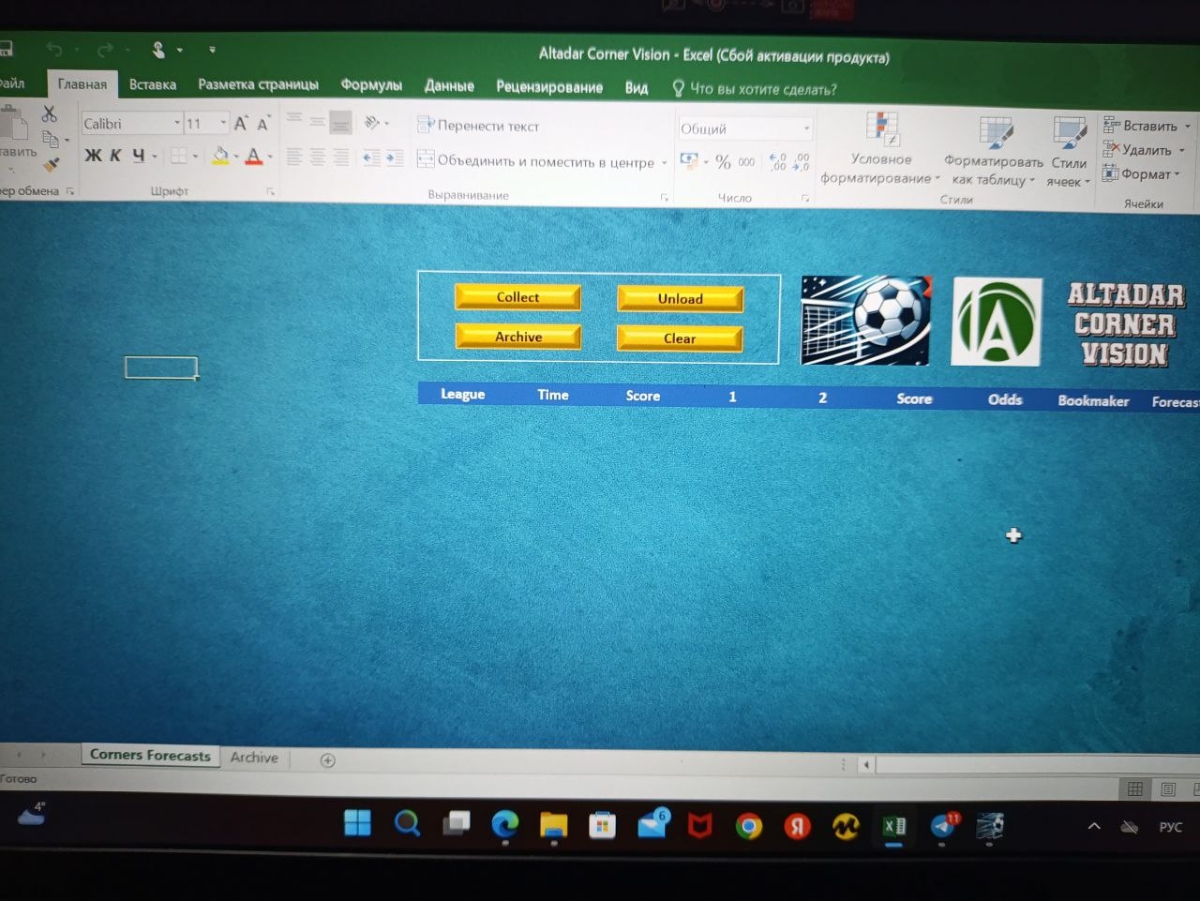Decrease font size with small A
1200x901 pixels.
(263, 125)
